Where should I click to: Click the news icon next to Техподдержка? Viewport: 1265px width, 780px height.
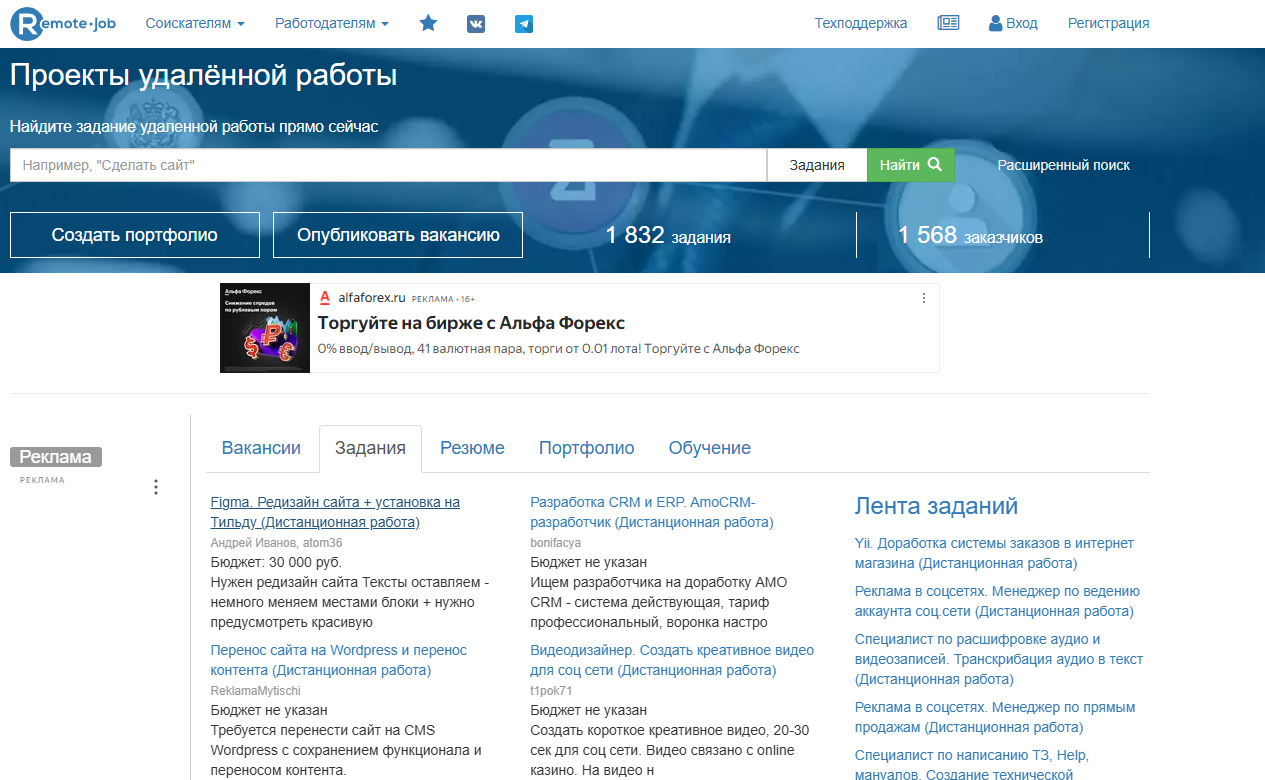(x=948, y=23)
